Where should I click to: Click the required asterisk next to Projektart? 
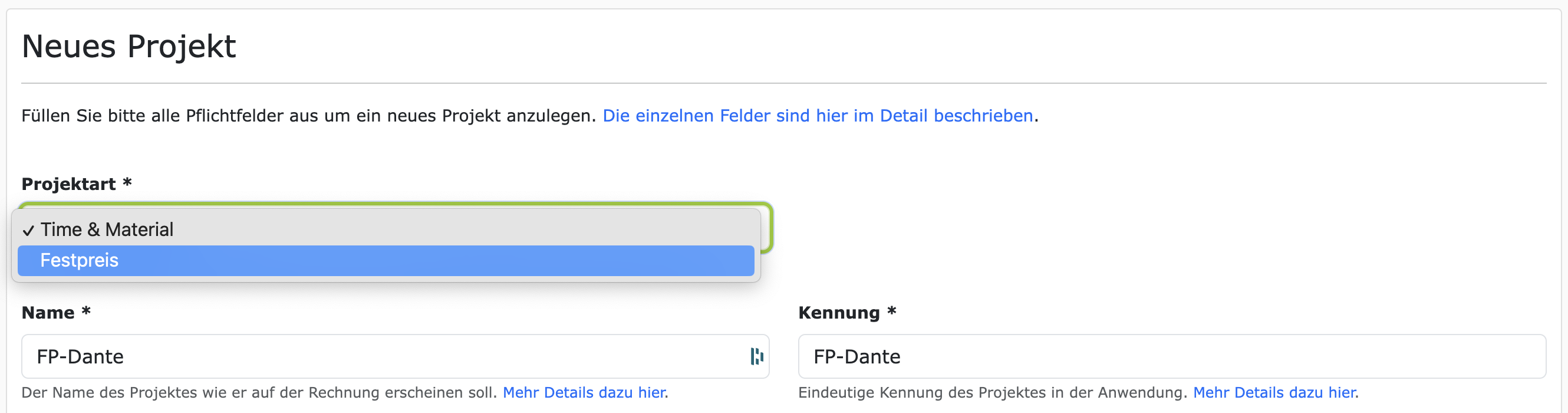[x=127, y=183]
